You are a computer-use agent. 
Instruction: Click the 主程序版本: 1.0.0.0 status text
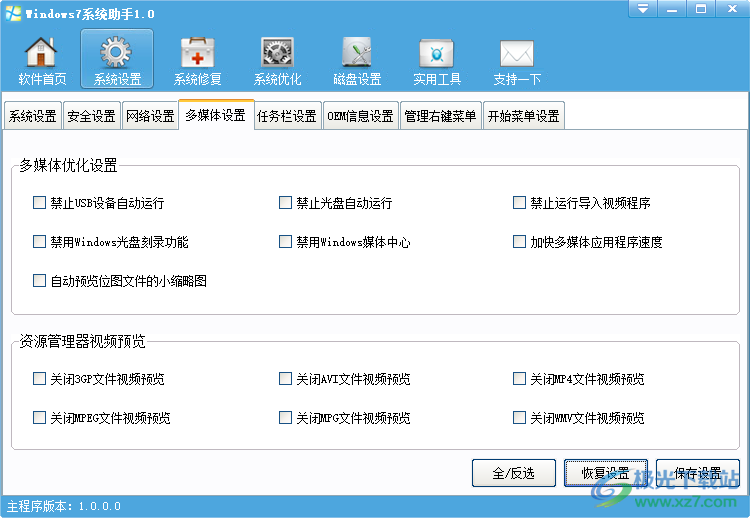(64, 506)
